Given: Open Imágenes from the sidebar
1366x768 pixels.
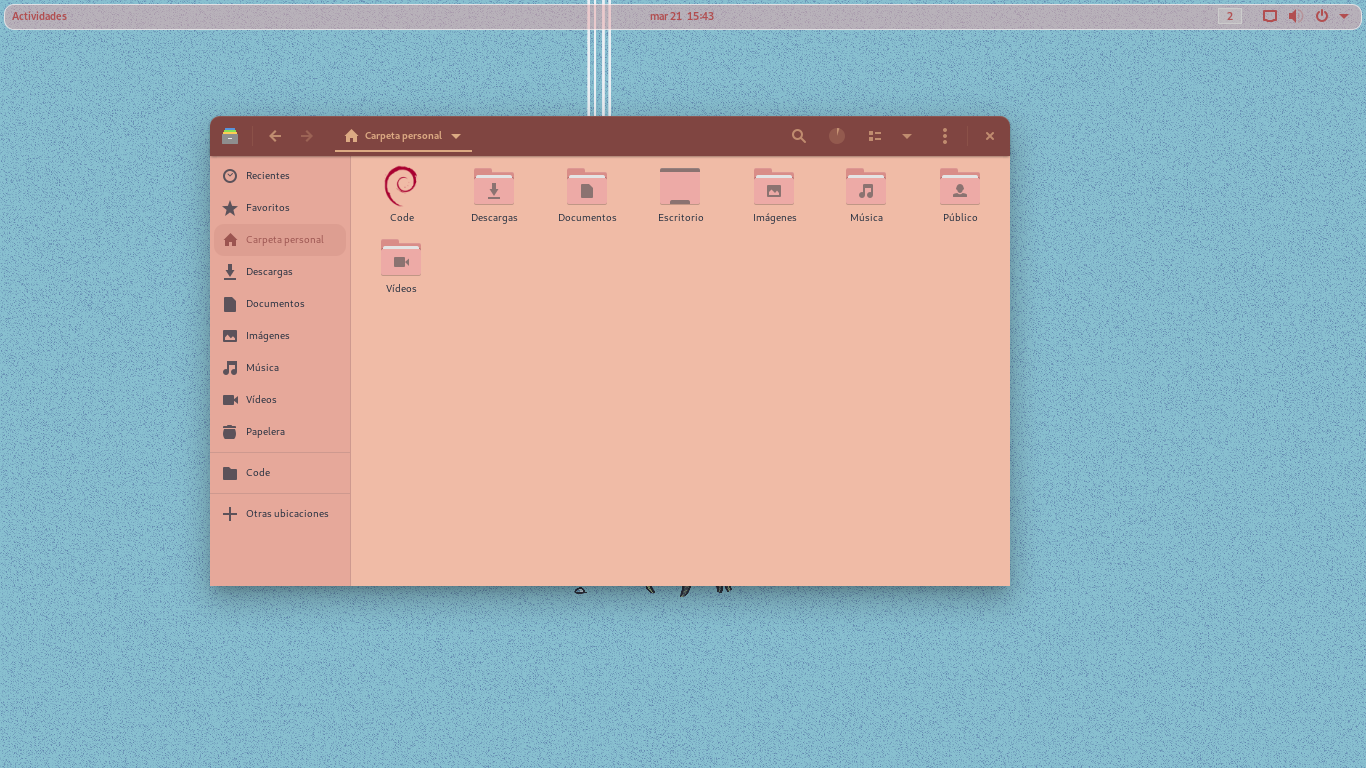Looking at the screenshot, I should (x=280, y=336).
